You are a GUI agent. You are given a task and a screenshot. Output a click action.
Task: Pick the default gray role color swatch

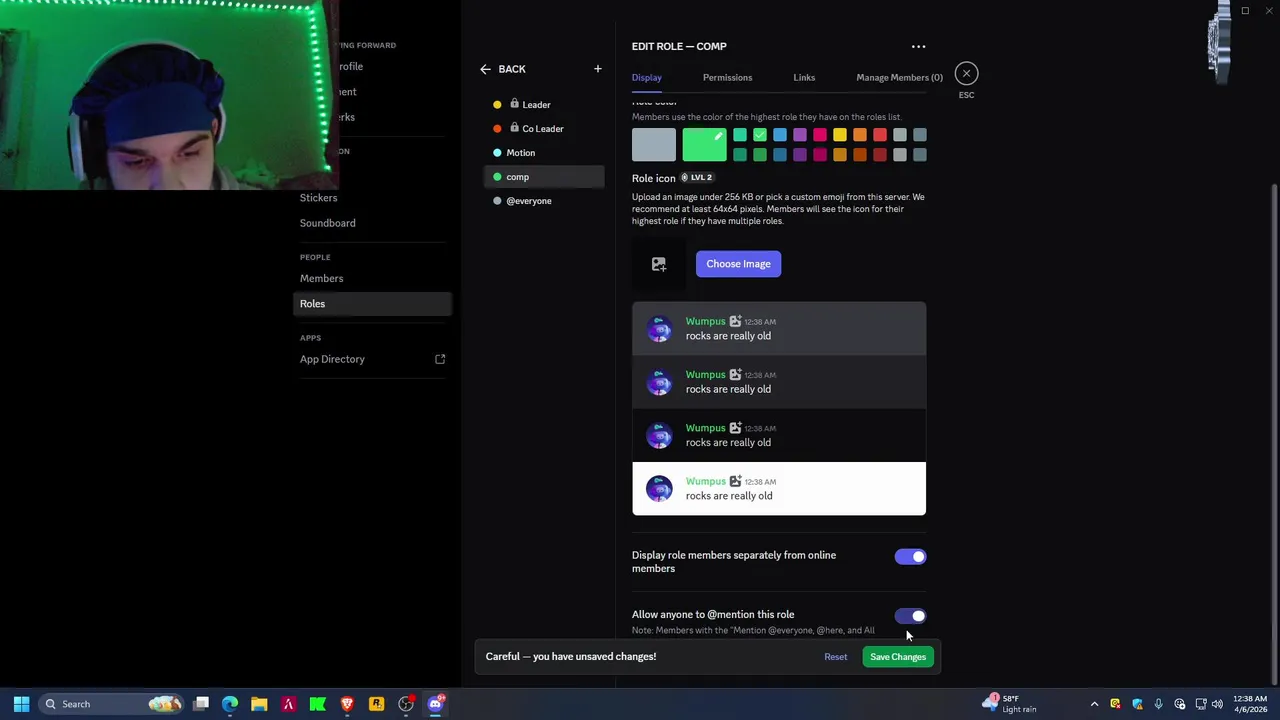point(654,145)
